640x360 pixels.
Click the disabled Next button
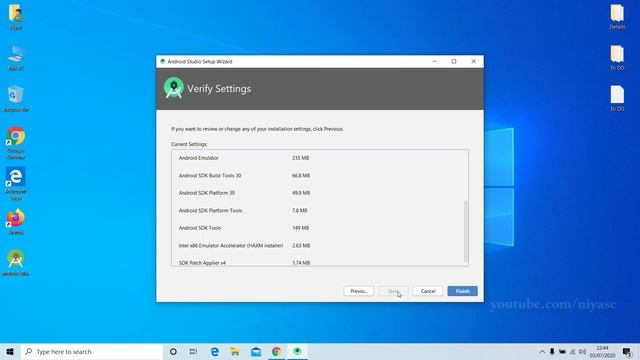click(x=393, y=291)
